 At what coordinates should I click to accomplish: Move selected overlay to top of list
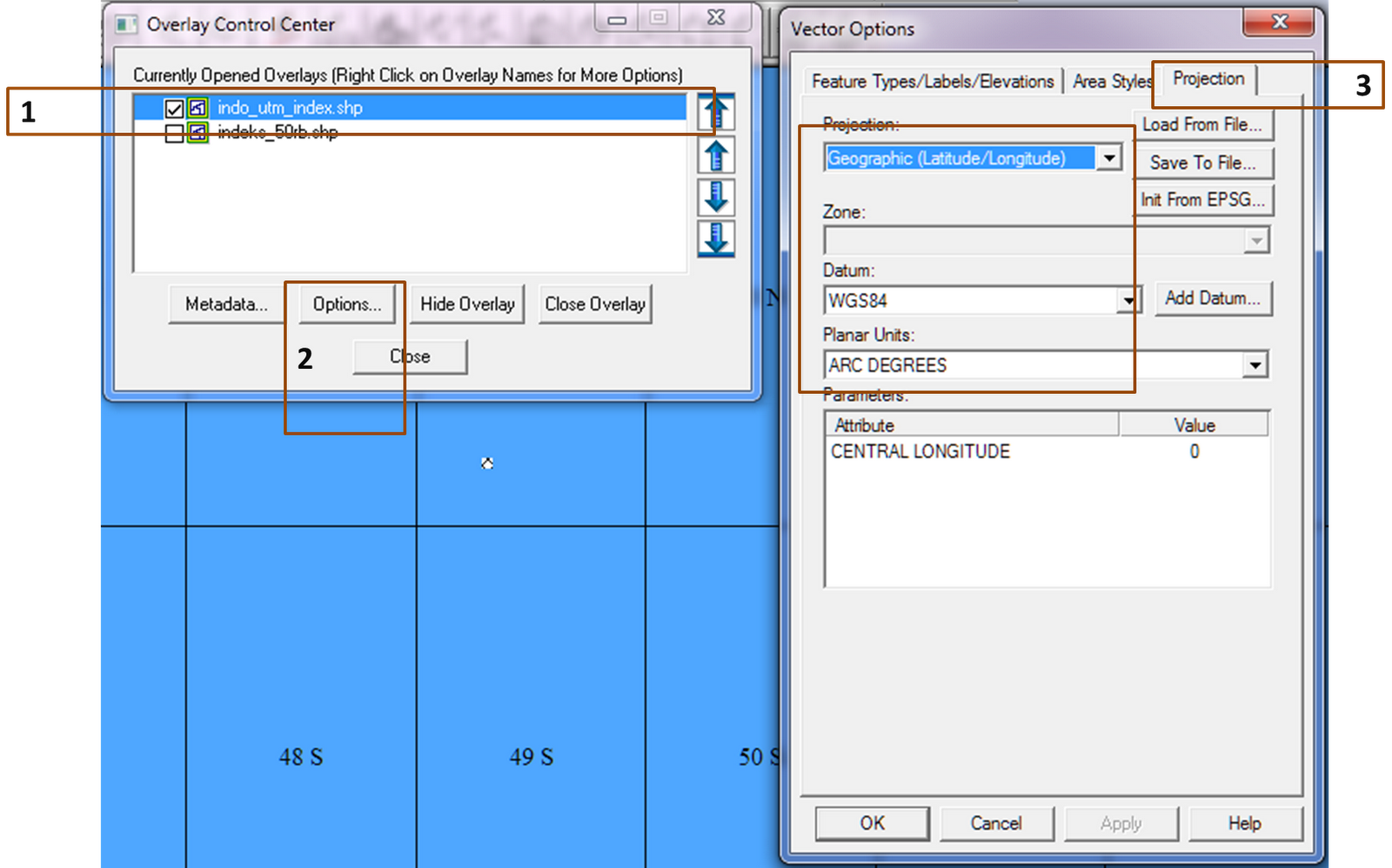pos(715,111)
